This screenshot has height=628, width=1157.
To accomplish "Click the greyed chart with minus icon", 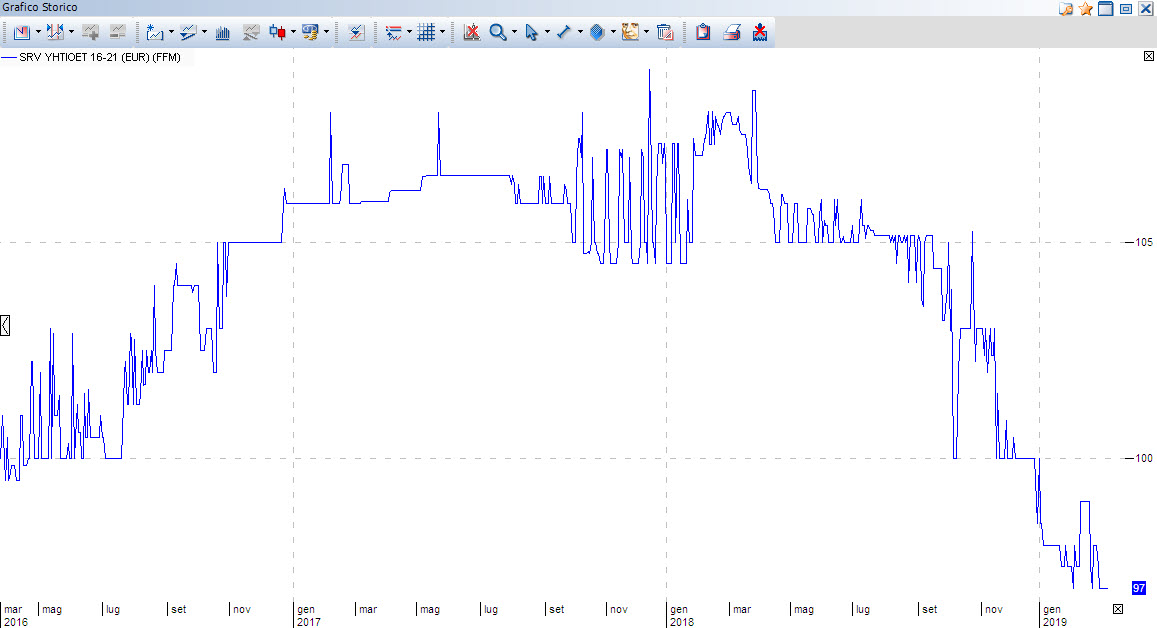I will (117, 32).
